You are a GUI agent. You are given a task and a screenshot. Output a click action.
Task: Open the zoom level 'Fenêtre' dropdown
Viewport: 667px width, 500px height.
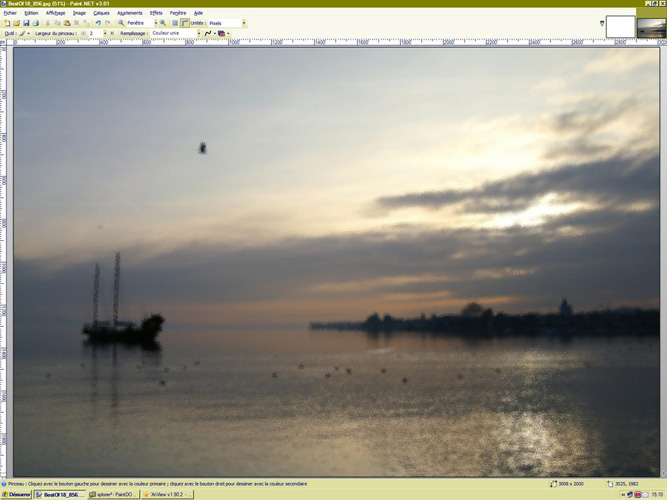coord(155,23)
